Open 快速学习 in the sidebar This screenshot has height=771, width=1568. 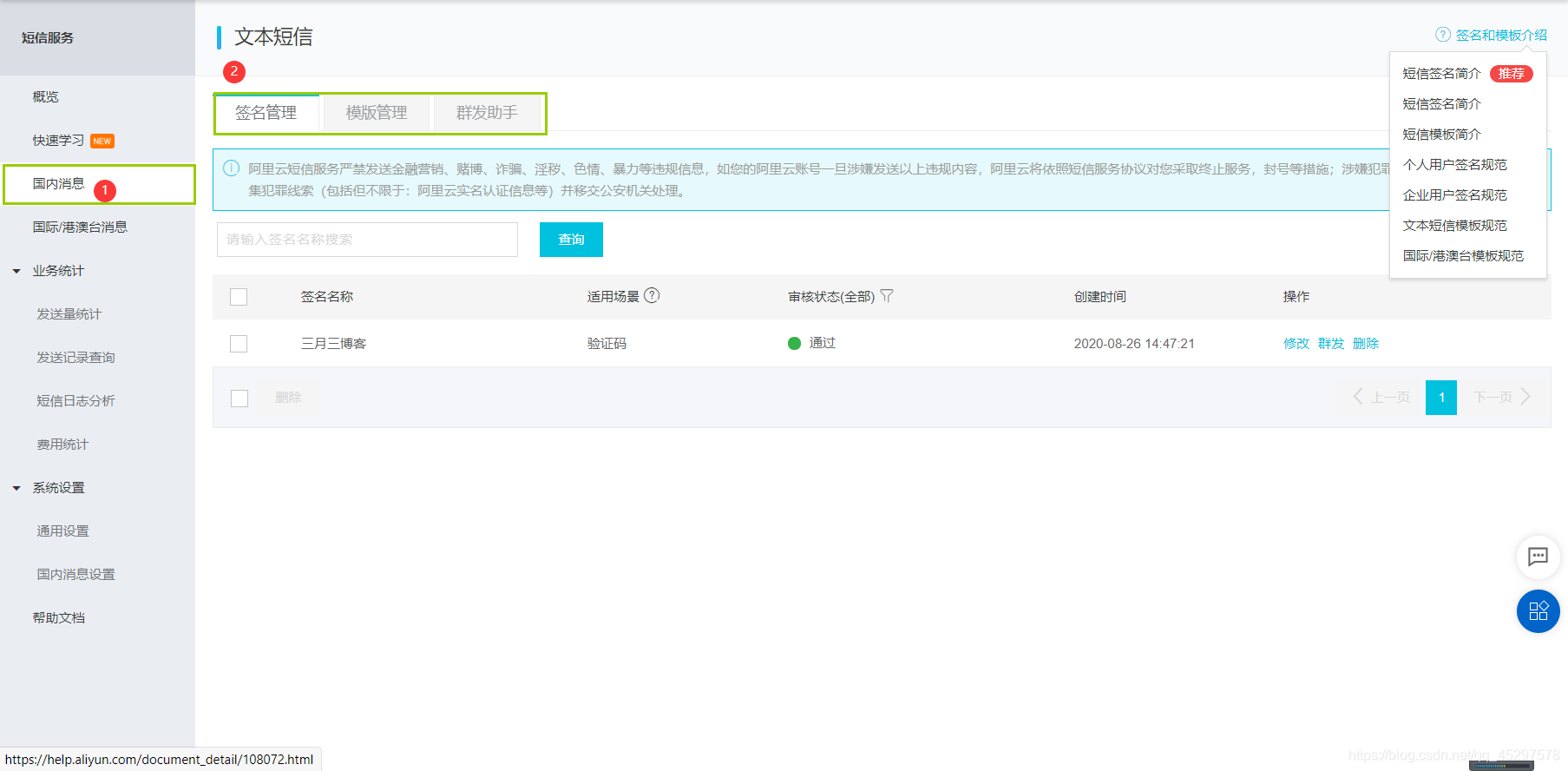click(59, 141)
